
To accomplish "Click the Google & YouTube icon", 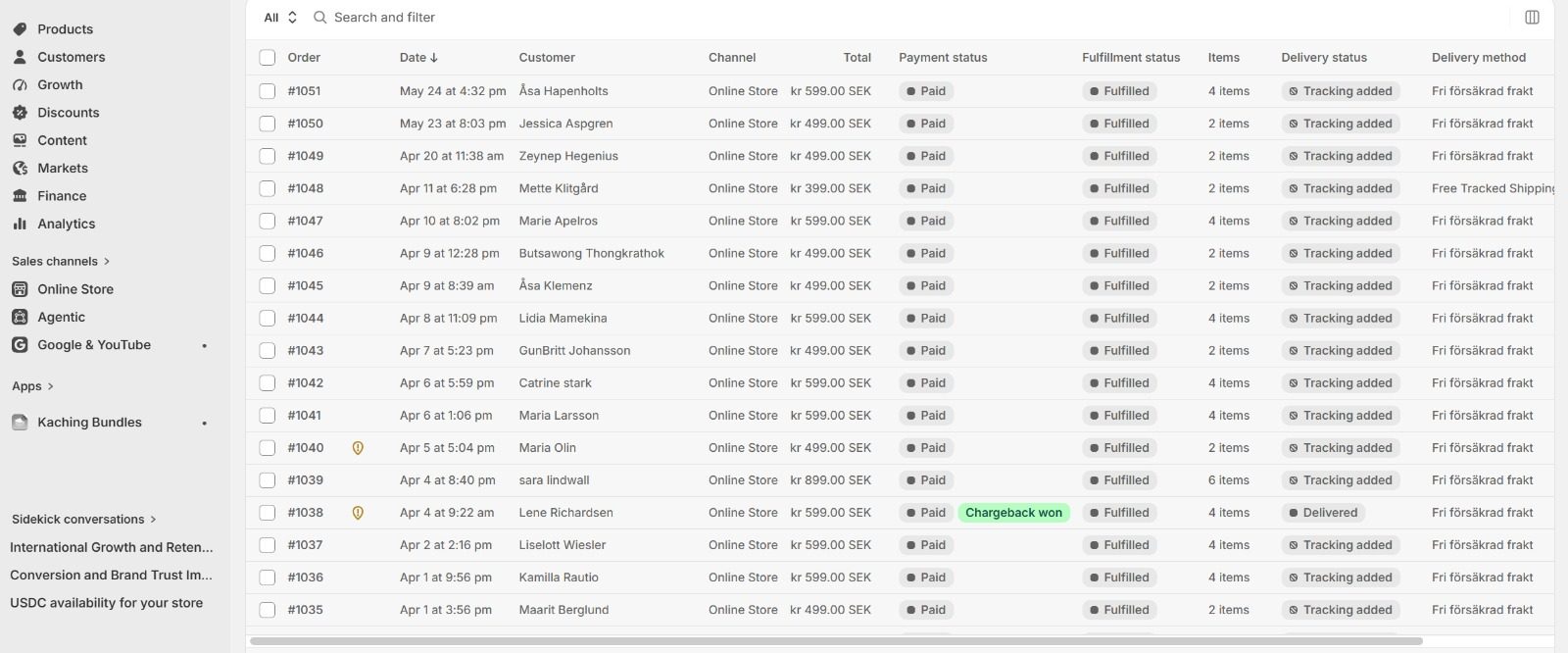I will click(x=20, y=345).
